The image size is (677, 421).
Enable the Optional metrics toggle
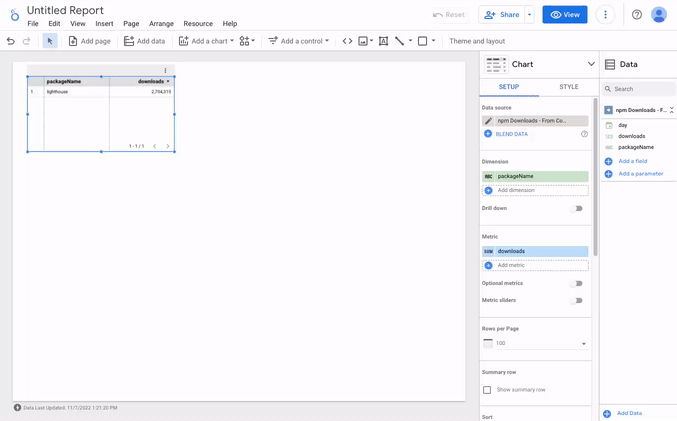pyautogui.click(x=576, y=284)
